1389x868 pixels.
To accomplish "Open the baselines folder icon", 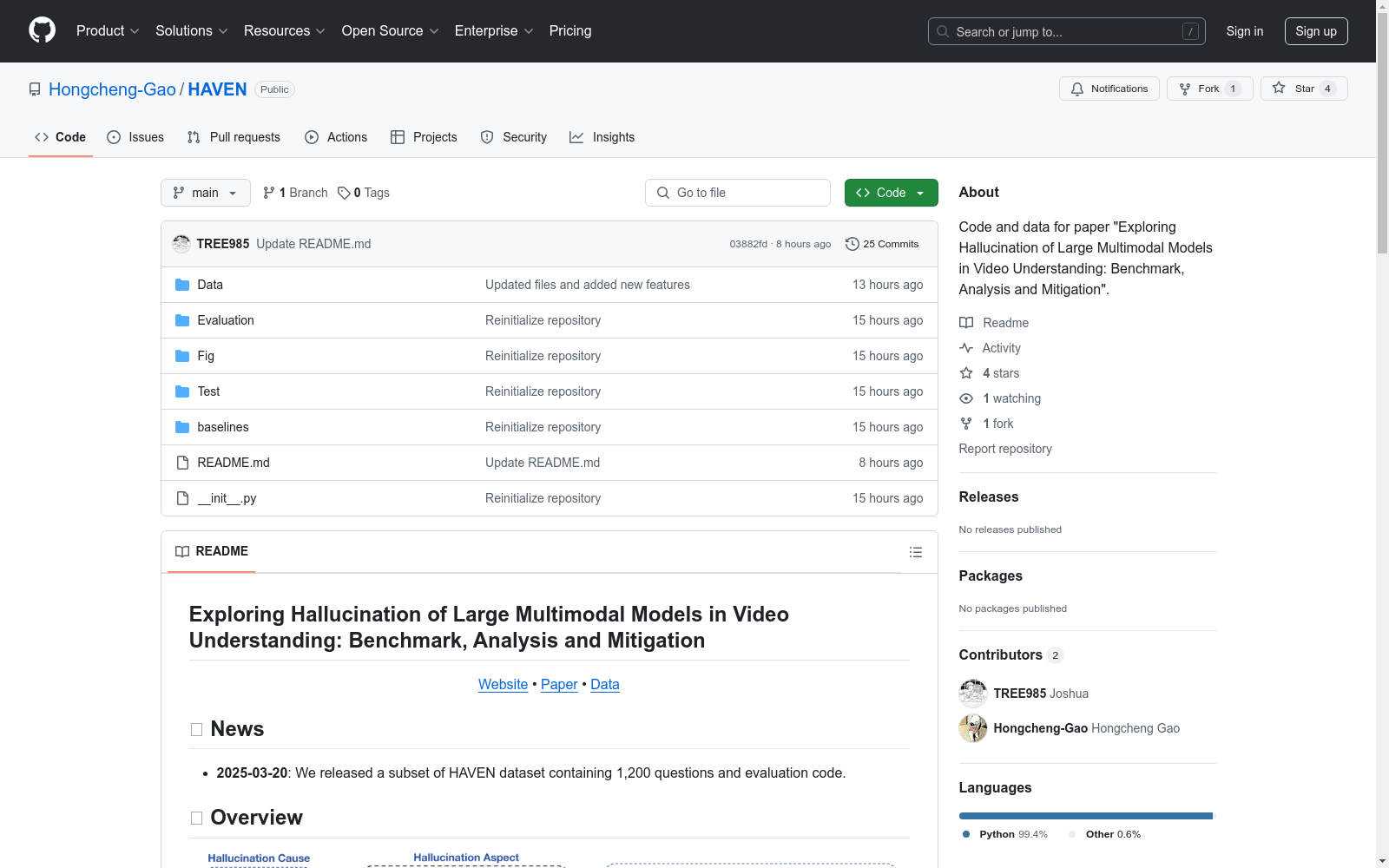I will click(182, 427).
